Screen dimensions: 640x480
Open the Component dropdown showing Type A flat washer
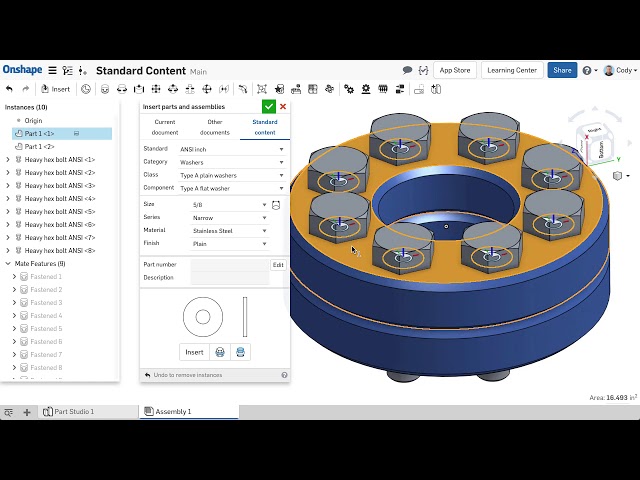pos(231,189)
